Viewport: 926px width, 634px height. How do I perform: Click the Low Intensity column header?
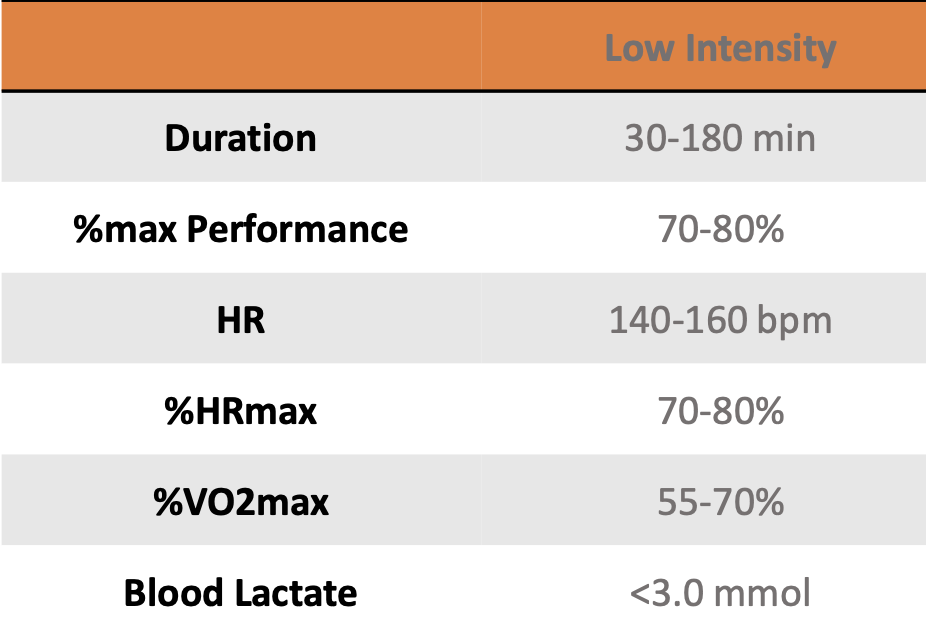[x=720, y=48]
